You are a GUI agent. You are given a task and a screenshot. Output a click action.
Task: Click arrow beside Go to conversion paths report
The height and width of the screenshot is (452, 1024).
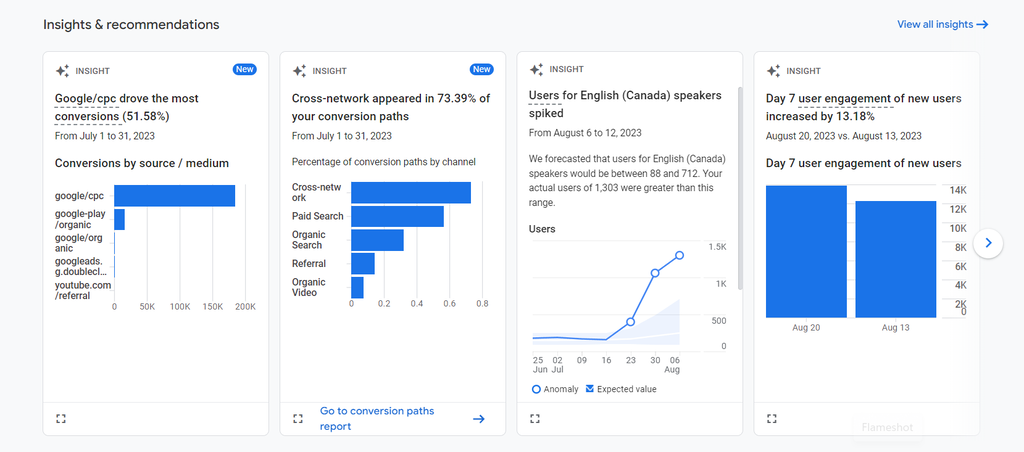point(478,419)
